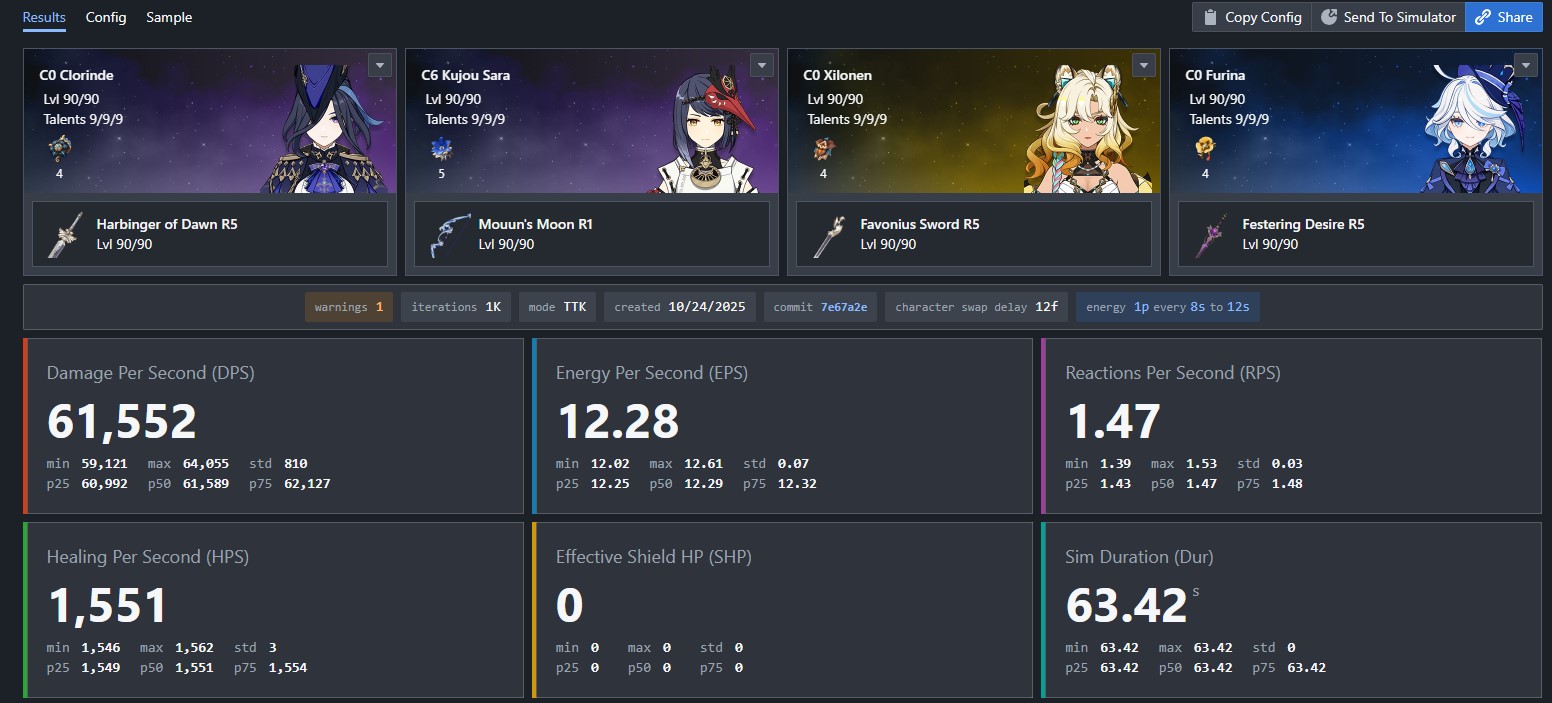Open the Energy Per Second card
This screenshot has width=1552, height=703.
coord(782,426)
